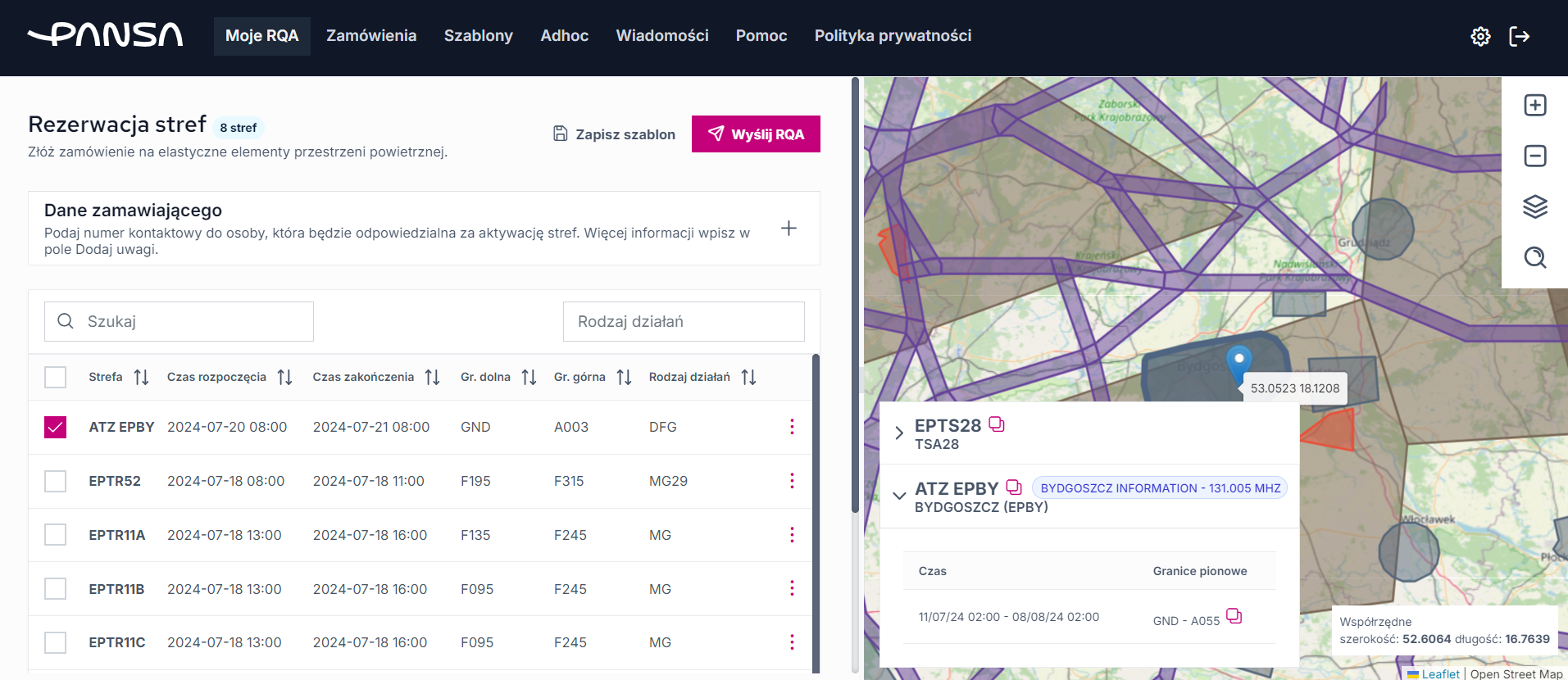Expand the EPTS28 zone details
The width and height of the screenshot is (1568, 680).
pyautogui.click(x=899, y=433)
